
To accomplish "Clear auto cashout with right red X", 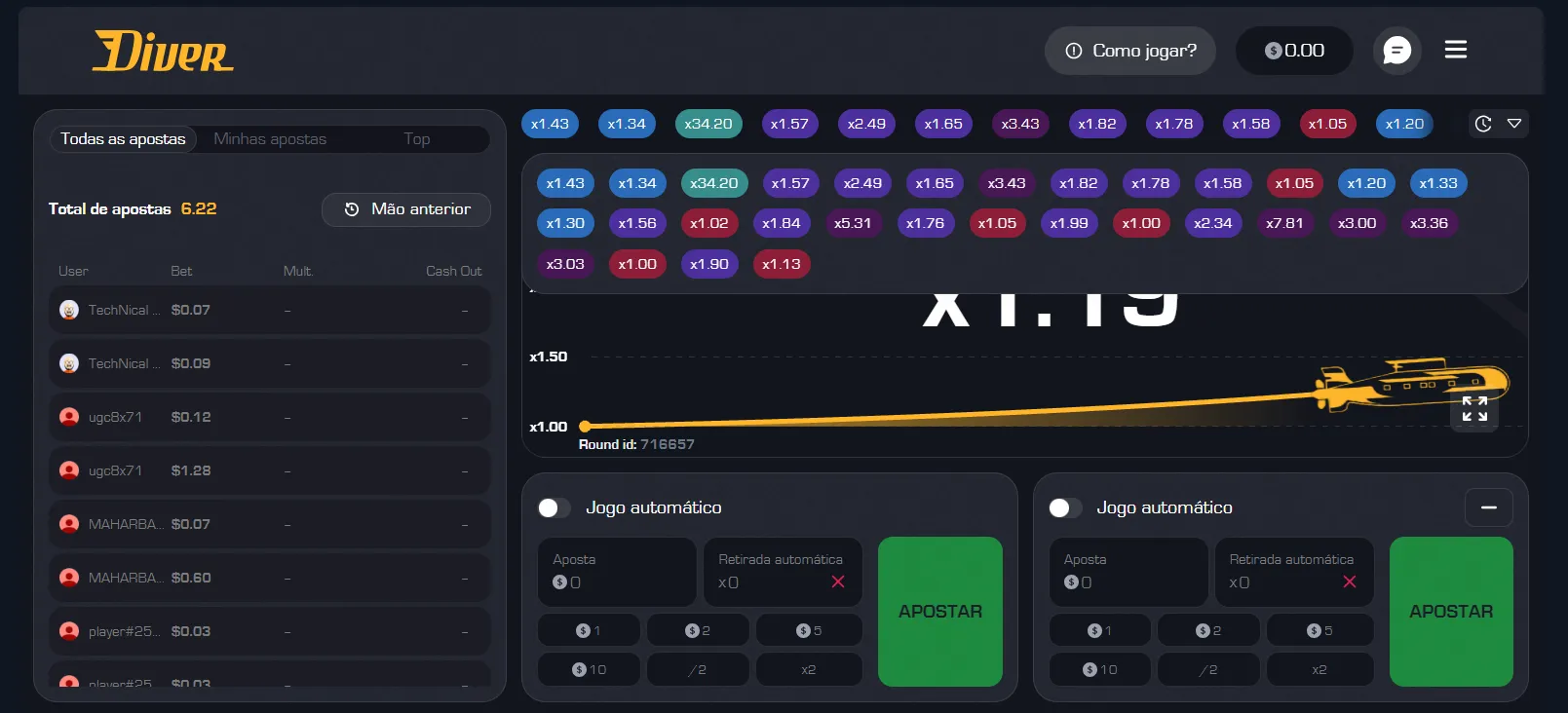I will (1350, 582).
